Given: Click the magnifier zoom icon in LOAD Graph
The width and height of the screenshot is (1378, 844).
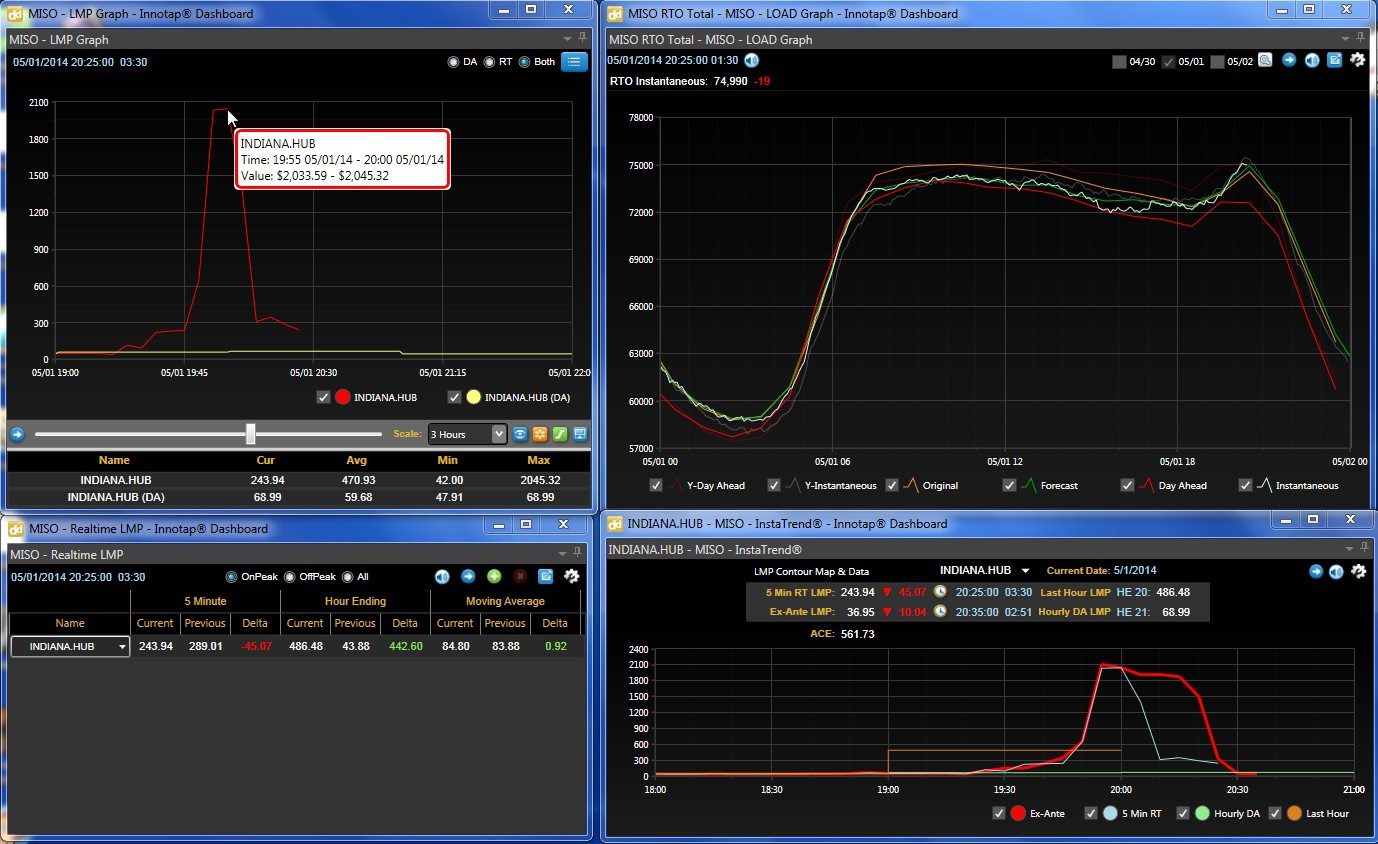Looking at the screenshot, I should [1265, 60].
